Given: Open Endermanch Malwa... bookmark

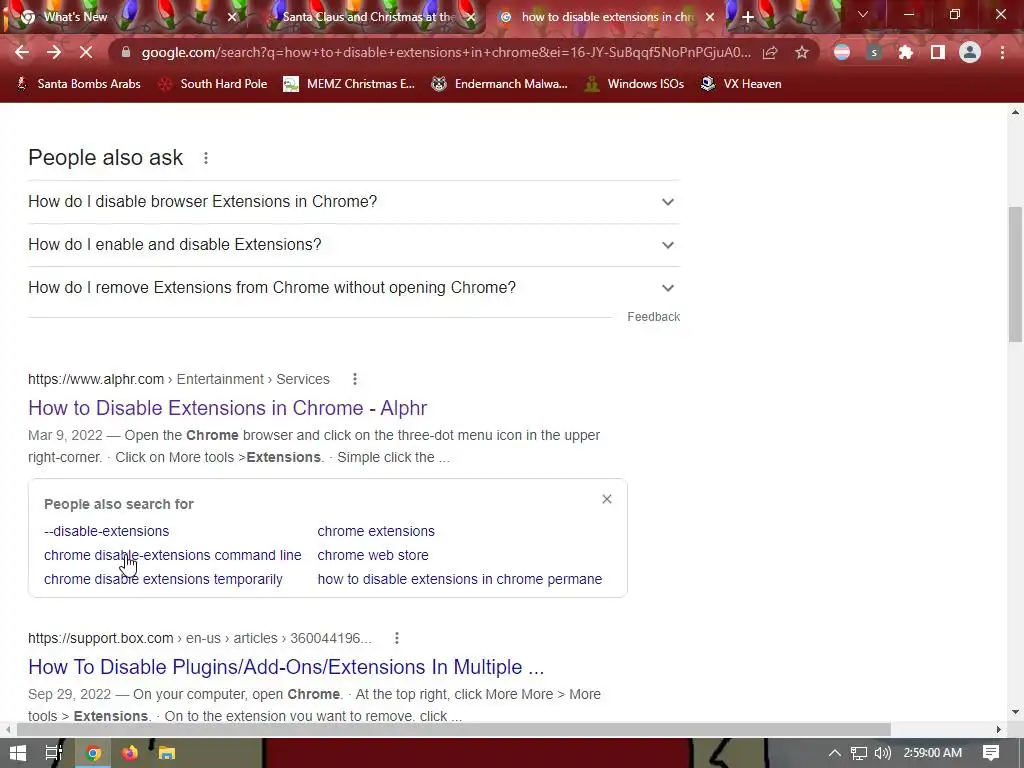Looking at the screenshot, I should (x=500, y=84).
